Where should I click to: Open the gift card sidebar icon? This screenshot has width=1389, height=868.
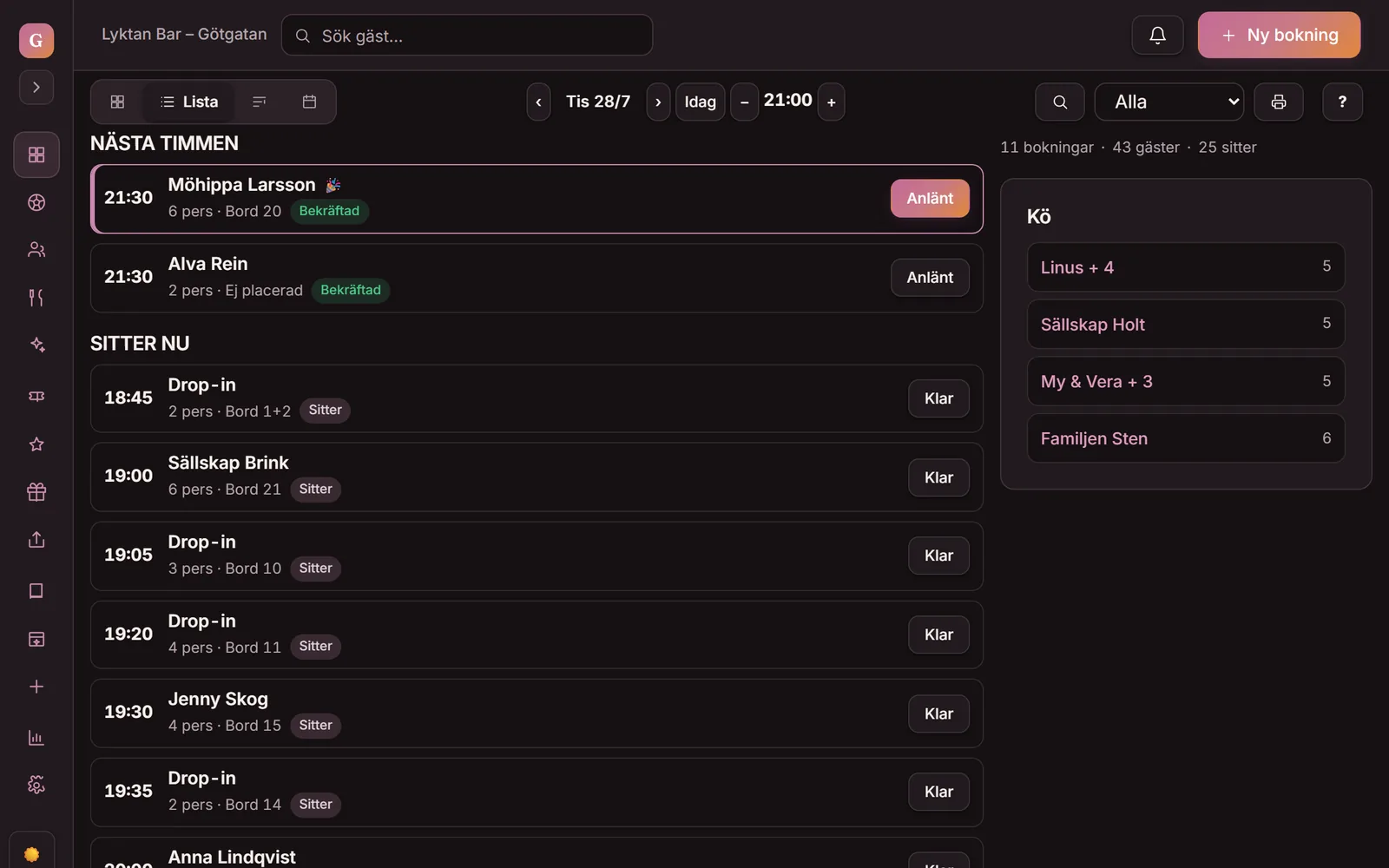pos(36,491)
